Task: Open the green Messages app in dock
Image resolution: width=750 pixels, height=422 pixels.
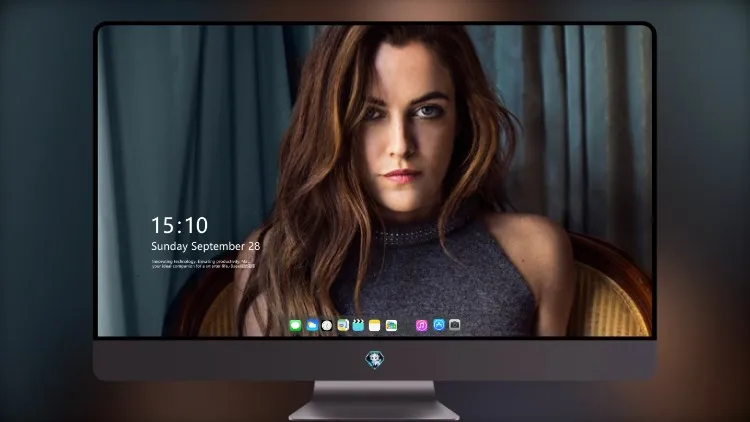Action: click(x=295, y=325)
